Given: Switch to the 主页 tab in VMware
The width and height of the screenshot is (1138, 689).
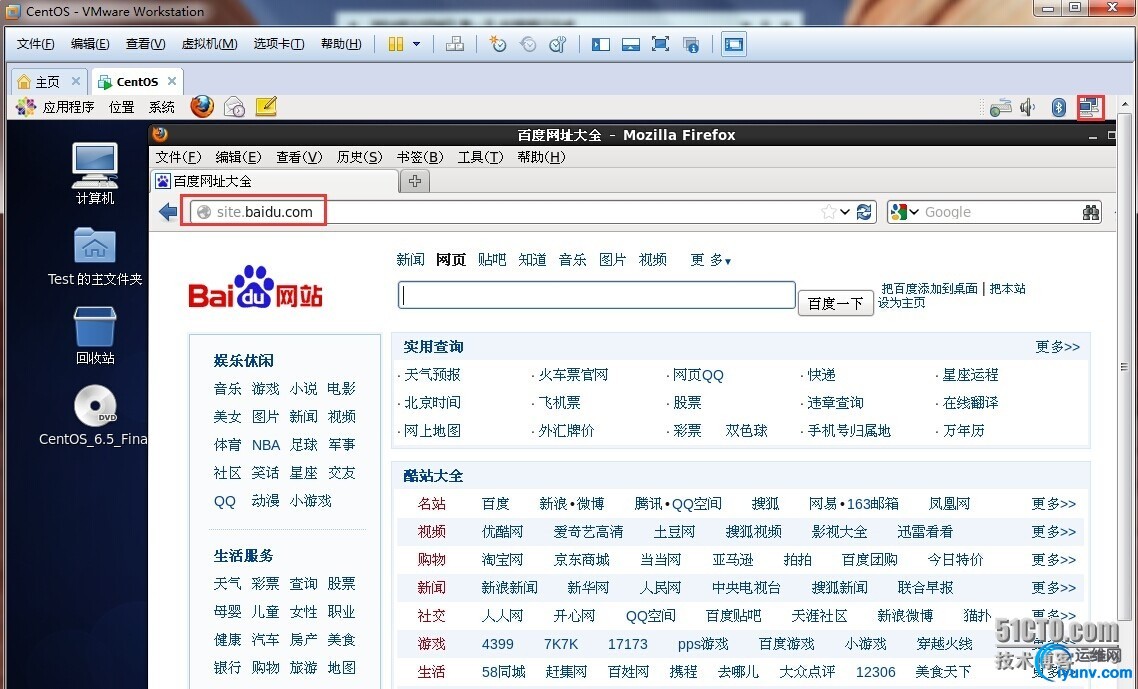Looking at the screenshot, I should [x=48, y=81].
